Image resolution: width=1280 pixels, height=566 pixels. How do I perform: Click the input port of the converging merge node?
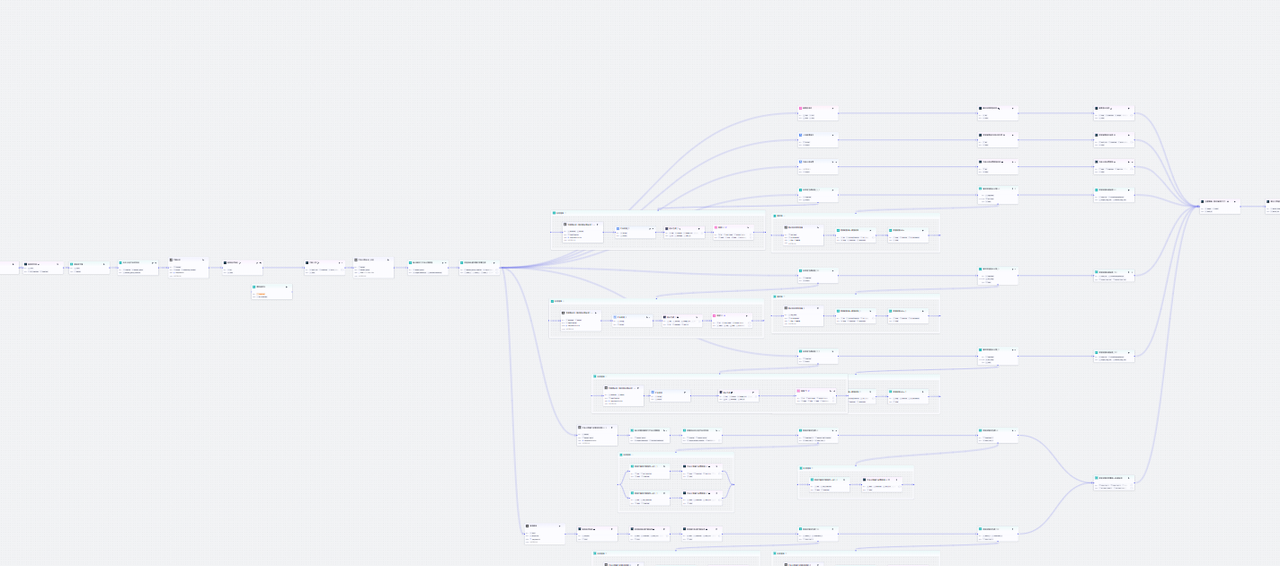tap(1200, 207)
